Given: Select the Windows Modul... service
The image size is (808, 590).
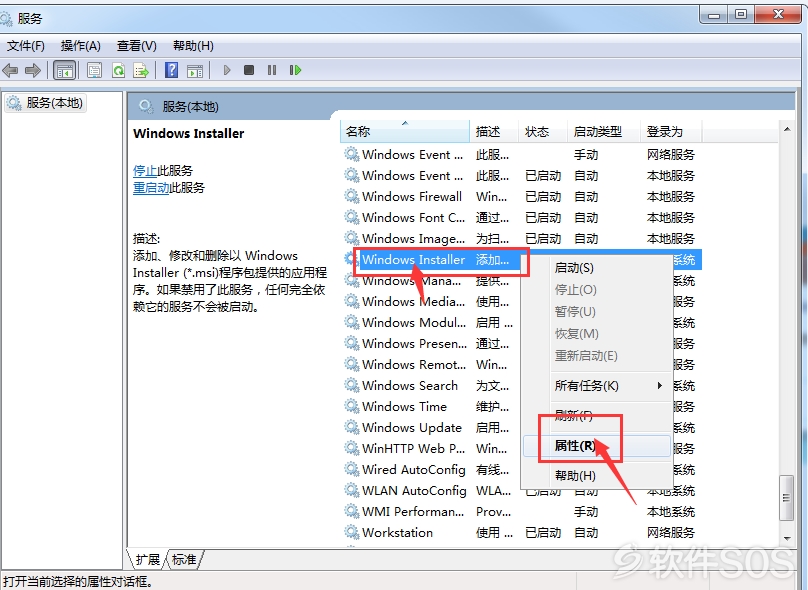Looking at the screenshot, I should pos(414,323).
